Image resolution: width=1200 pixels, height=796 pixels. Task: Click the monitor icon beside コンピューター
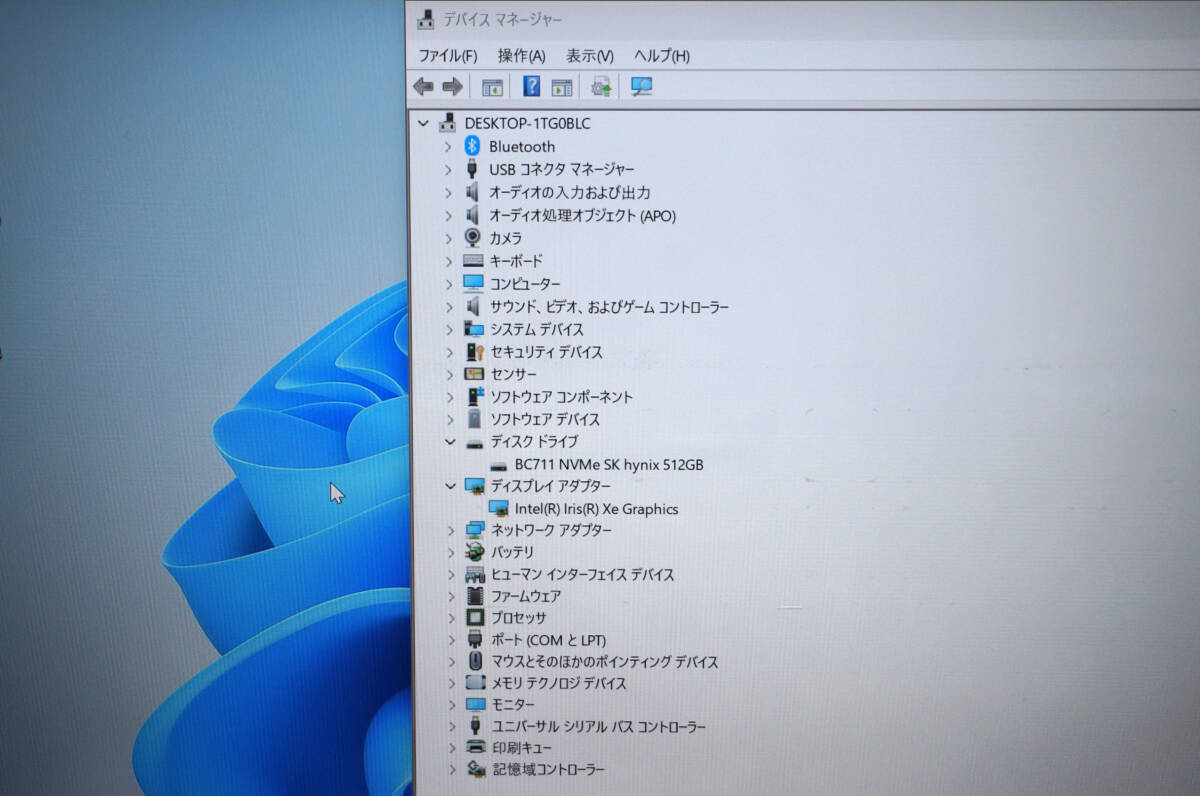tap(474, 284)
